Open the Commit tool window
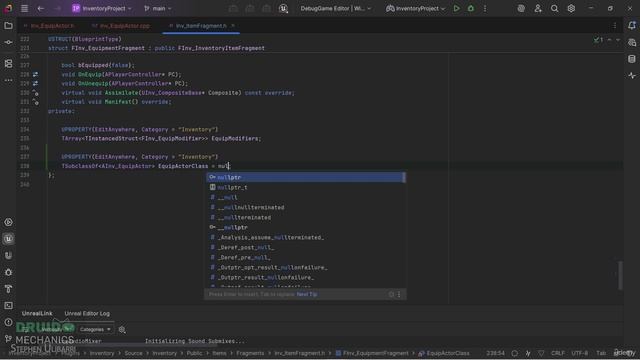The width and height of the screenshot is (640, 360). point(8,42)
